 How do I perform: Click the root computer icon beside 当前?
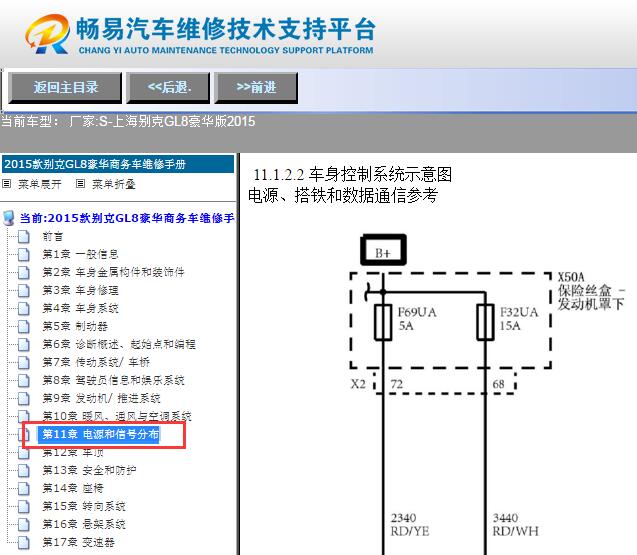9,218
